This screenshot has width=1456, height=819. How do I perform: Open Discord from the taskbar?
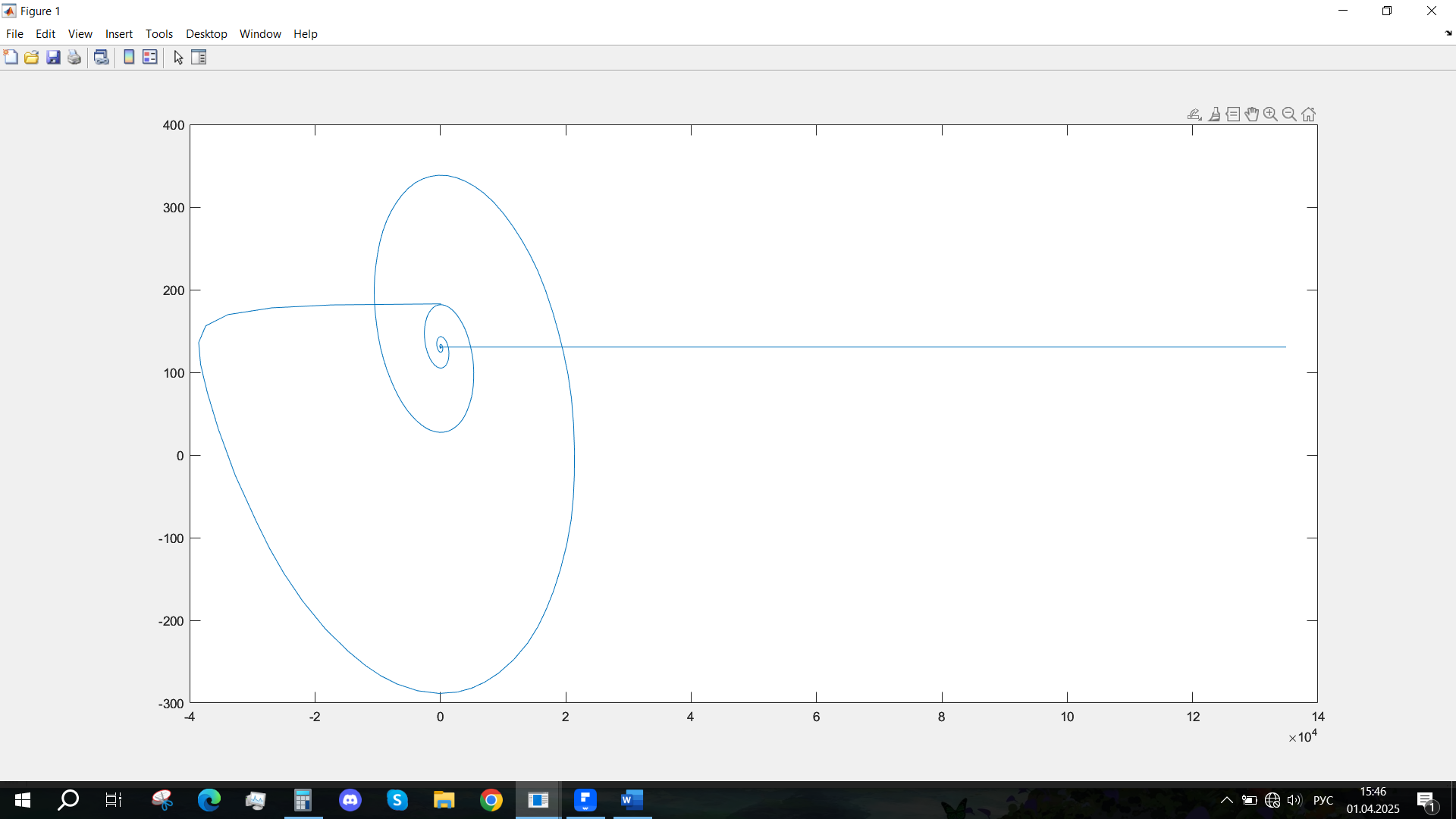coord(350,800)
